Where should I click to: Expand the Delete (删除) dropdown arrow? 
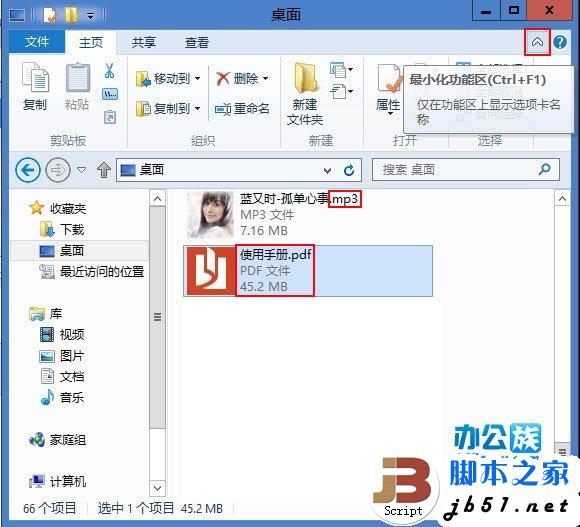266,79
